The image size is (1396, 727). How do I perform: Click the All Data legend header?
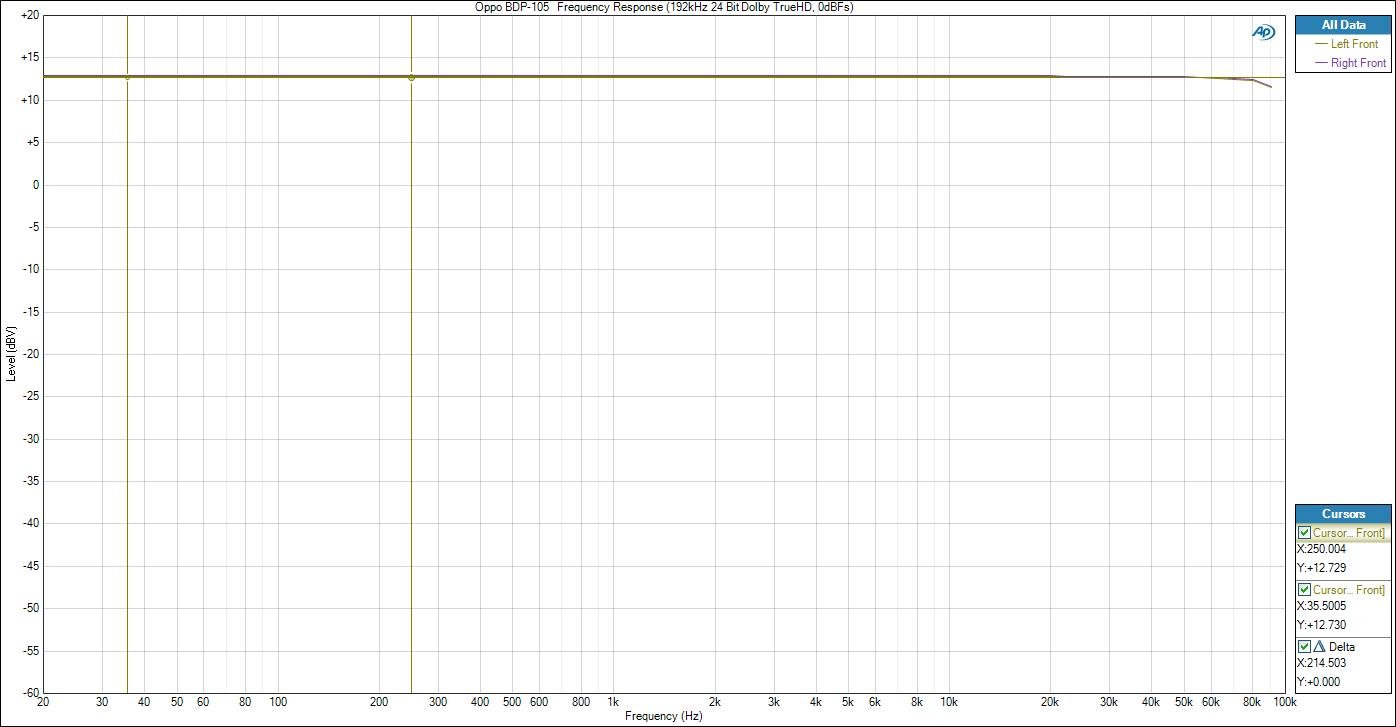tap(1342, 25)
